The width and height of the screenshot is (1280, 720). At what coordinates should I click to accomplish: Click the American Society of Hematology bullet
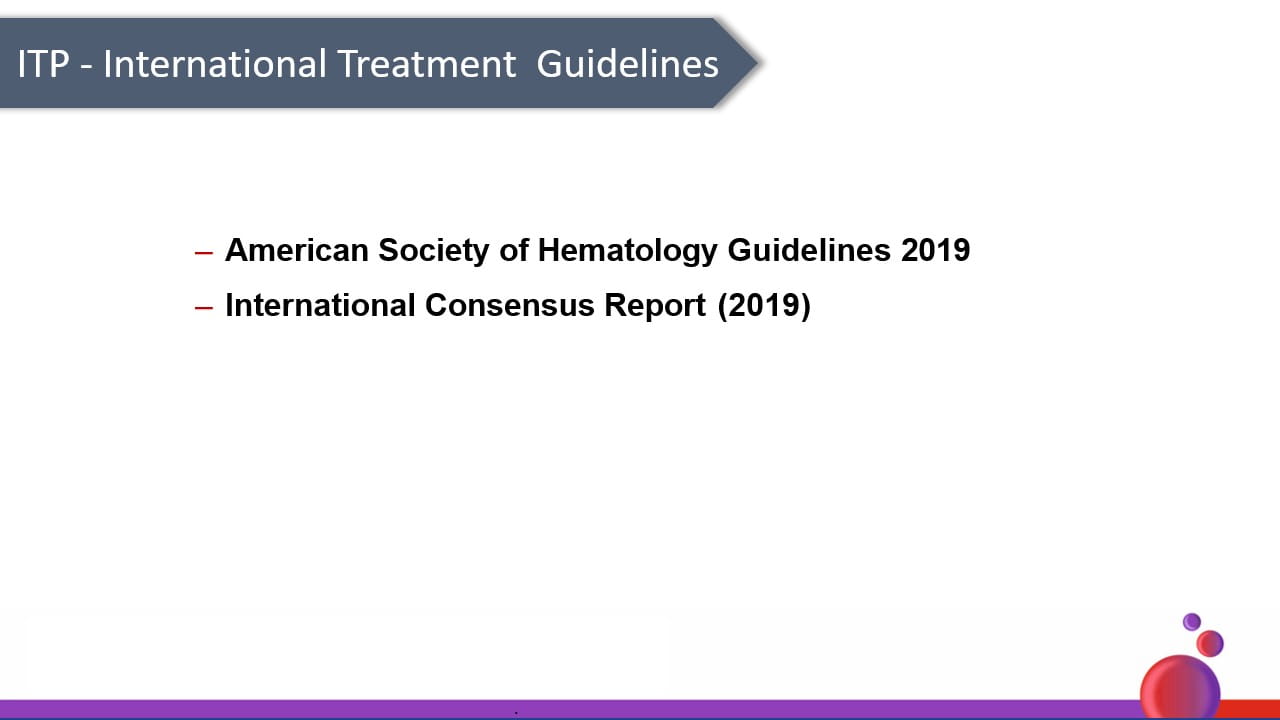point(597,250)
